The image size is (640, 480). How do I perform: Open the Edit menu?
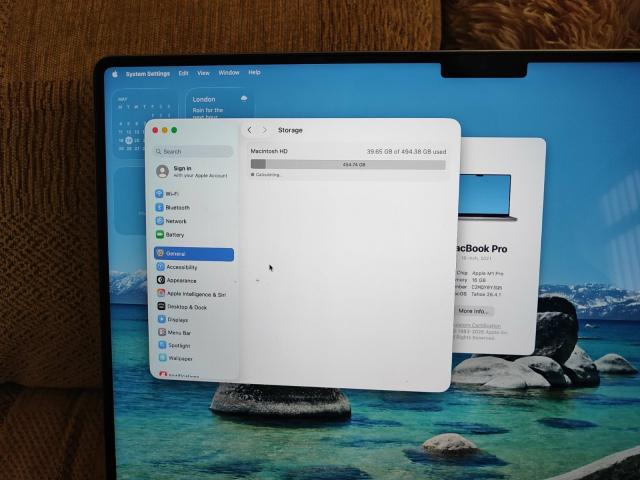[x=184, y=73]
